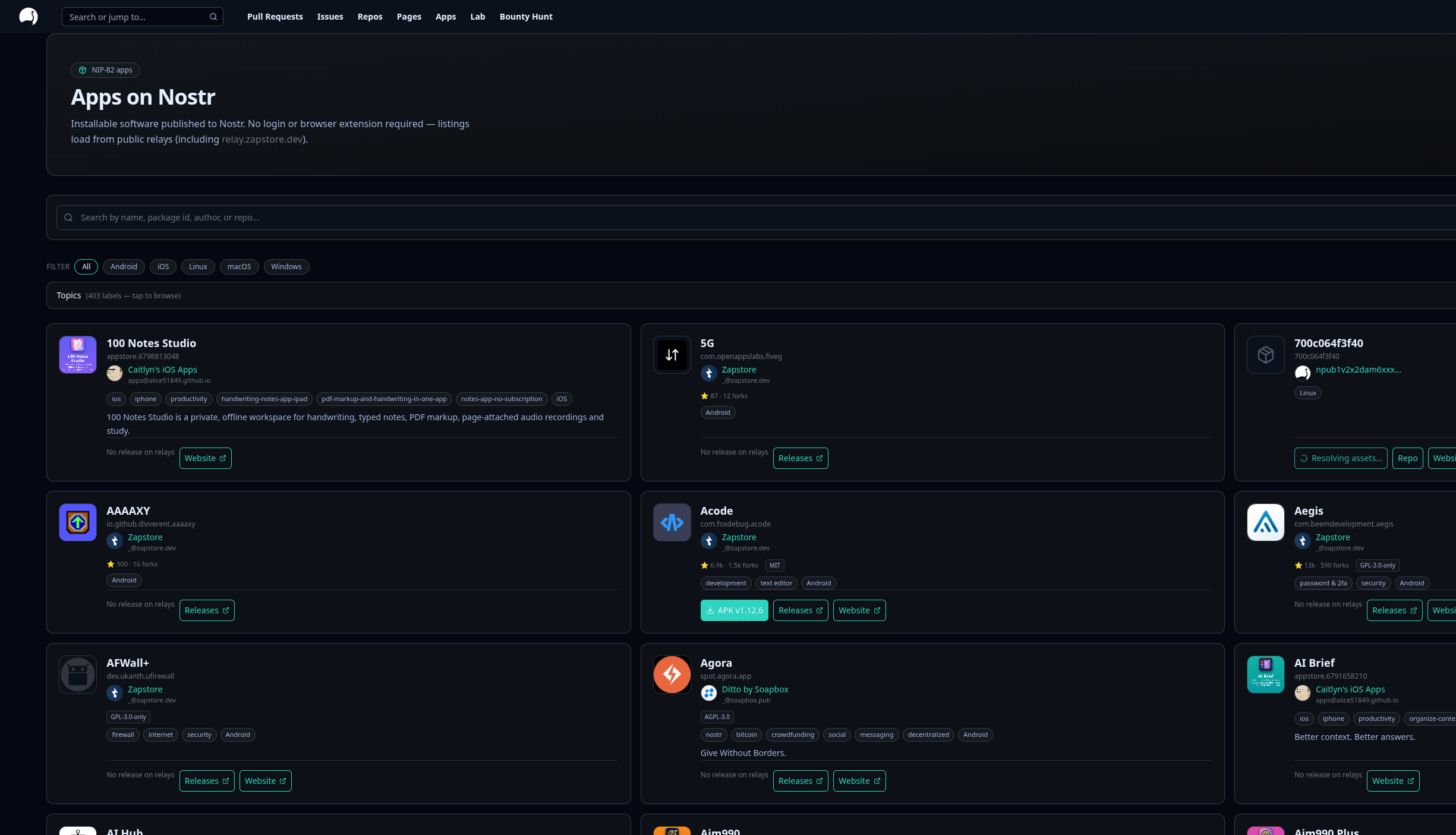This screenshot has width=1456, height=835.
Task: Open Pull Requests in top navigation
Action: click(275, 17)
